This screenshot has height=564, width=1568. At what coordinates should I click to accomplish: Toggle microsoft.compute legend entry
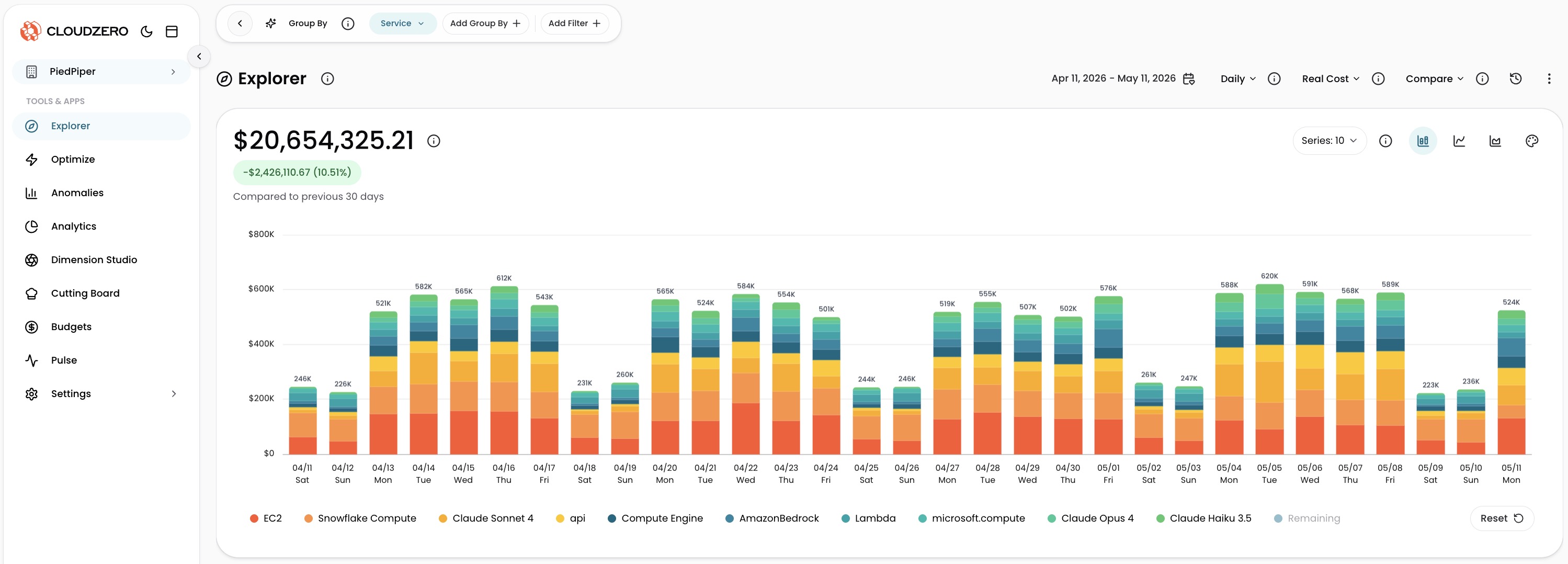click(x=971, y=518)
